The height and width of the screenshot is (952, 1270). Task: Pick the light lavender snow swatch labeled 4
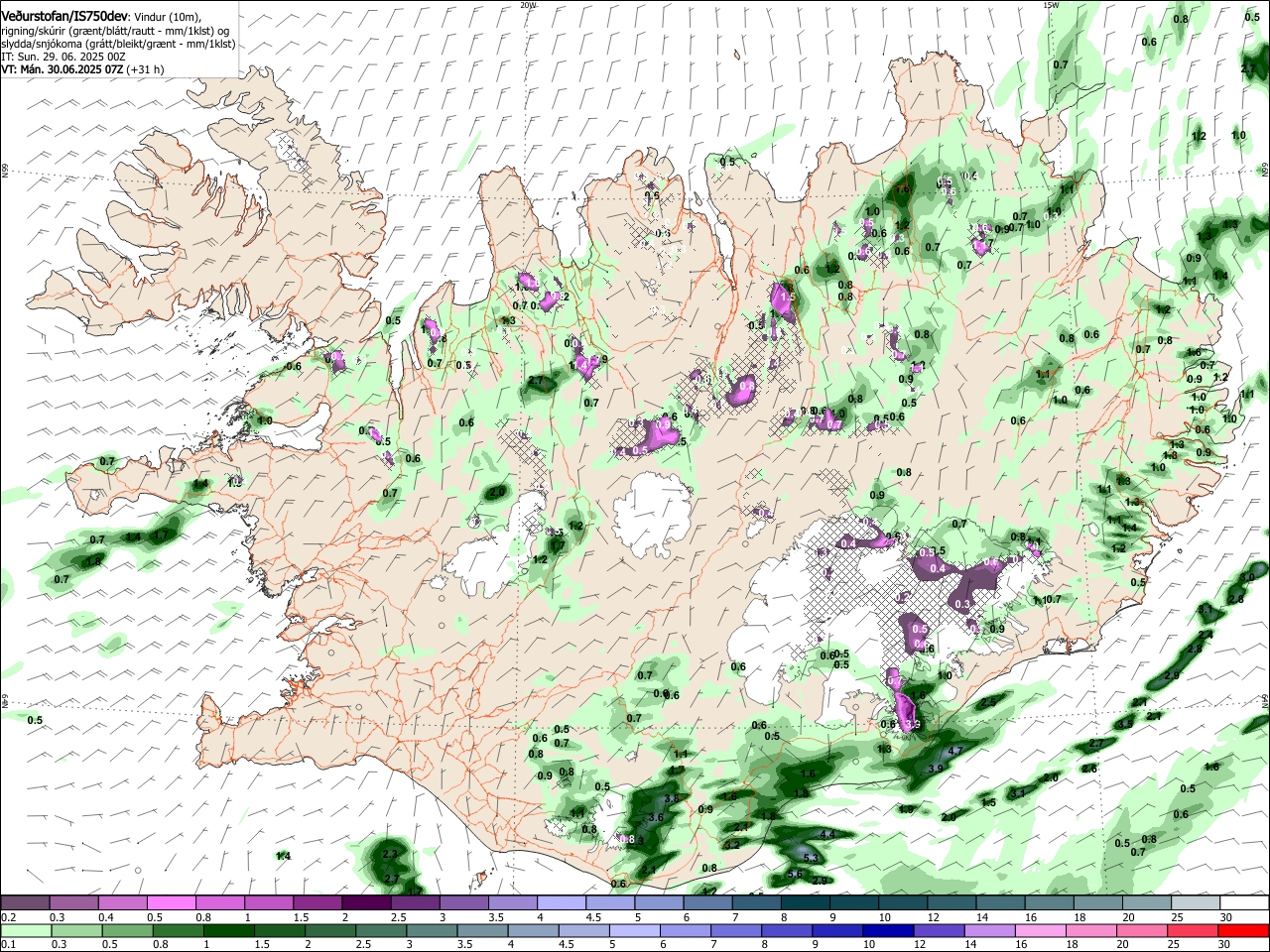pyautogui.click(x=562, y=903)
